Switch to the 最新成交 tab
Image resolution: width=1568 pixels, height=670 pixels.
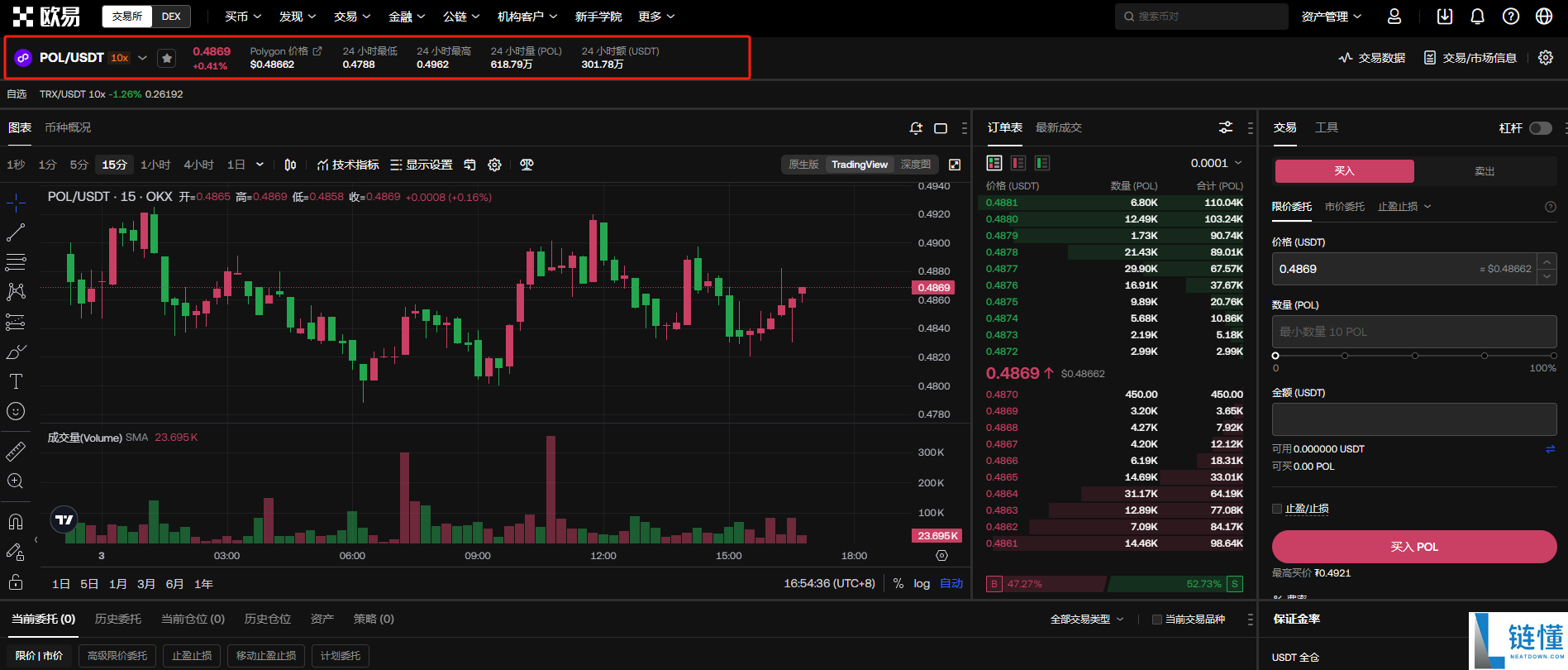click(1059, 127)
